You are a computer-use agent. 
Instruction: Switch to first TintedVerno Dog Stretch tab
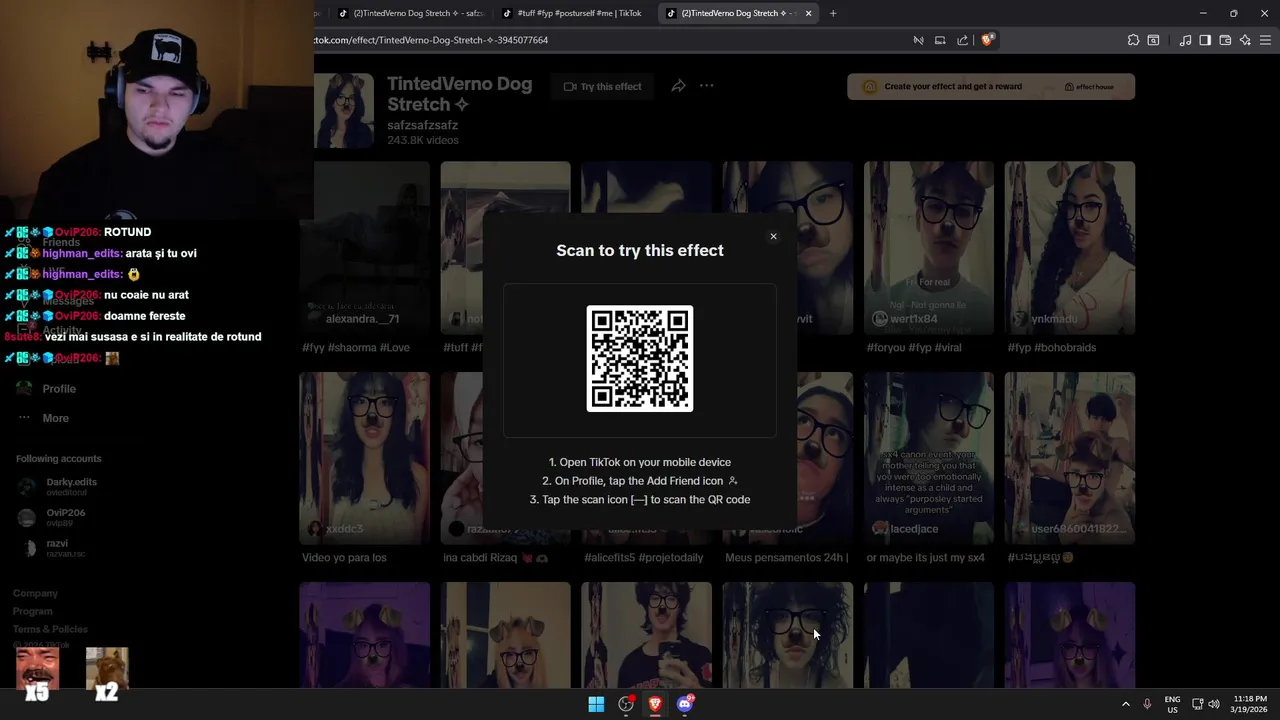tap(410, 13)
